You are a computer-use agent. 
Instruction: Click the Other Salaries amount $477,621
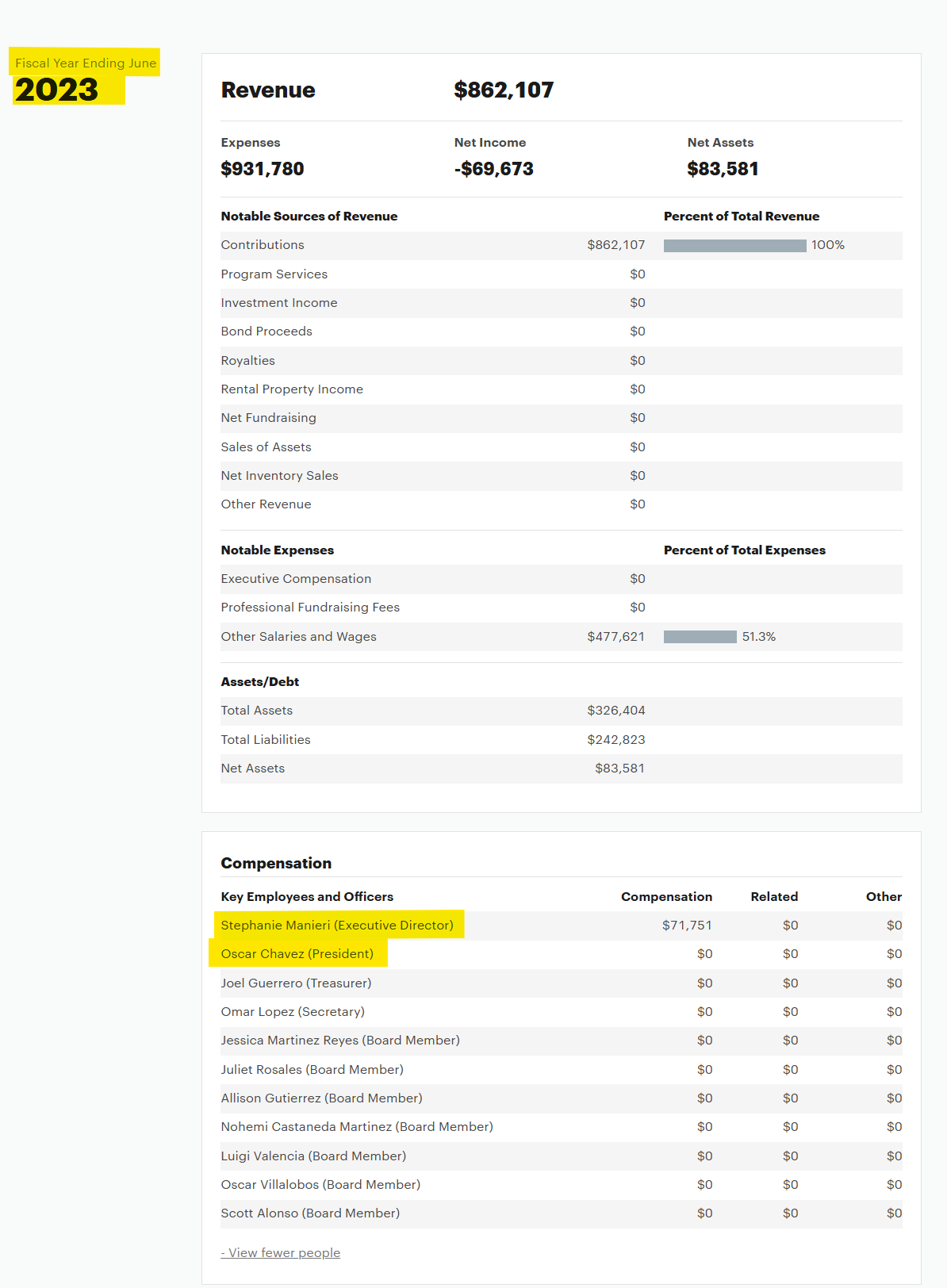(616, 637)
